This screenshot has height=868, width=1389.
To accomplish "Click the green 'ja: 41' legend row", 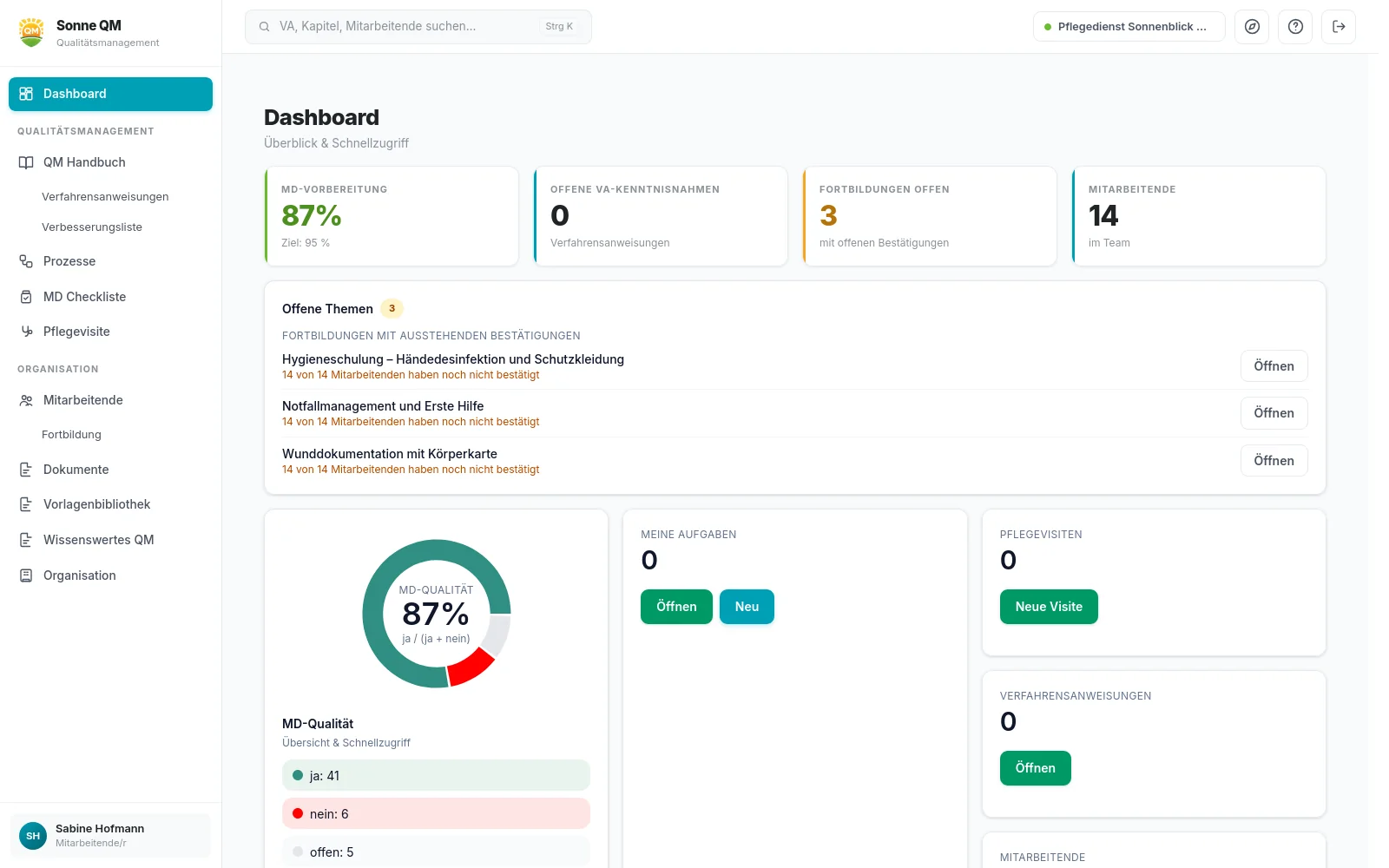I will (x=436, y=776).
